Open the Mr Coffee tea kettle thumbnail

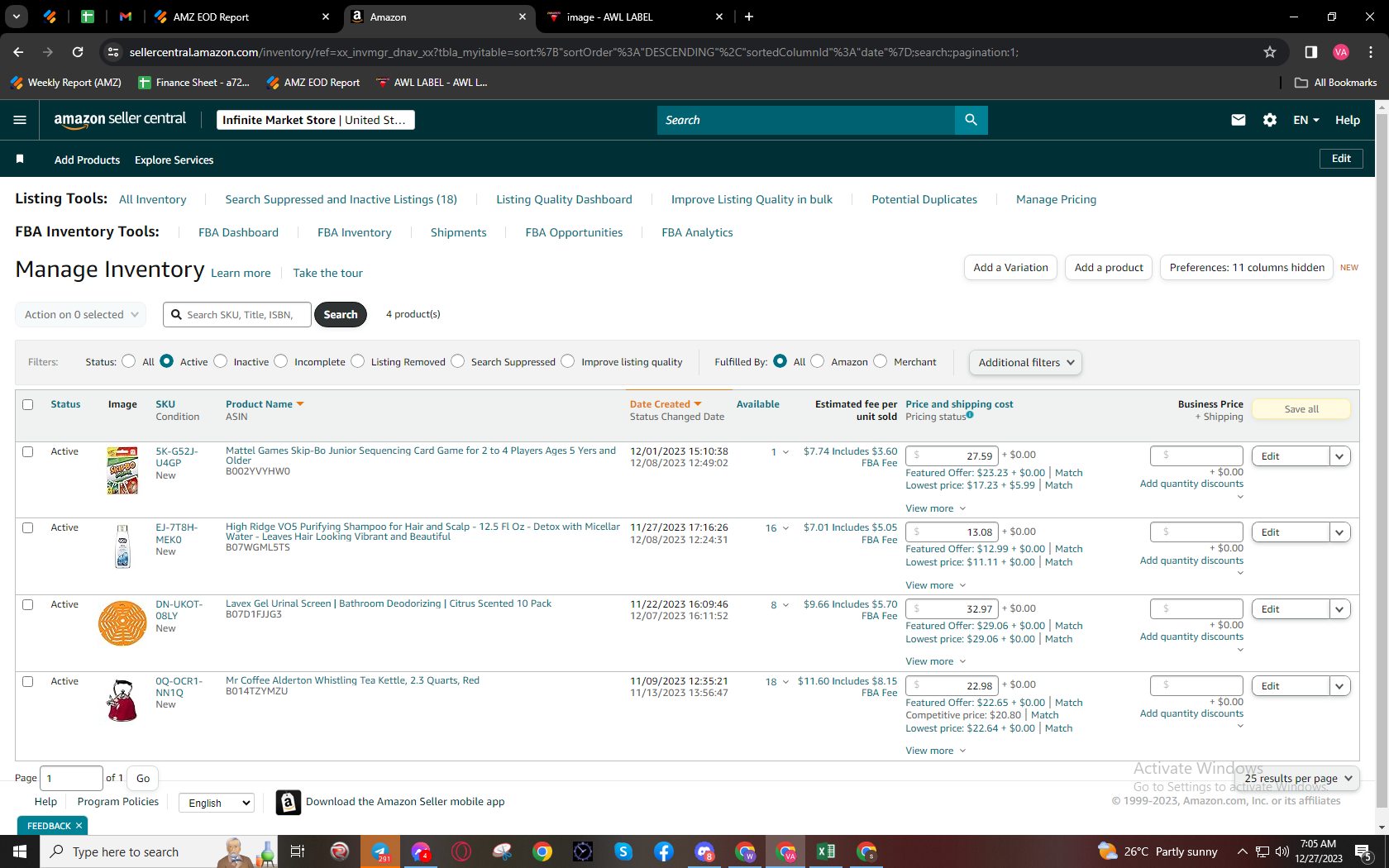[122, 699]
